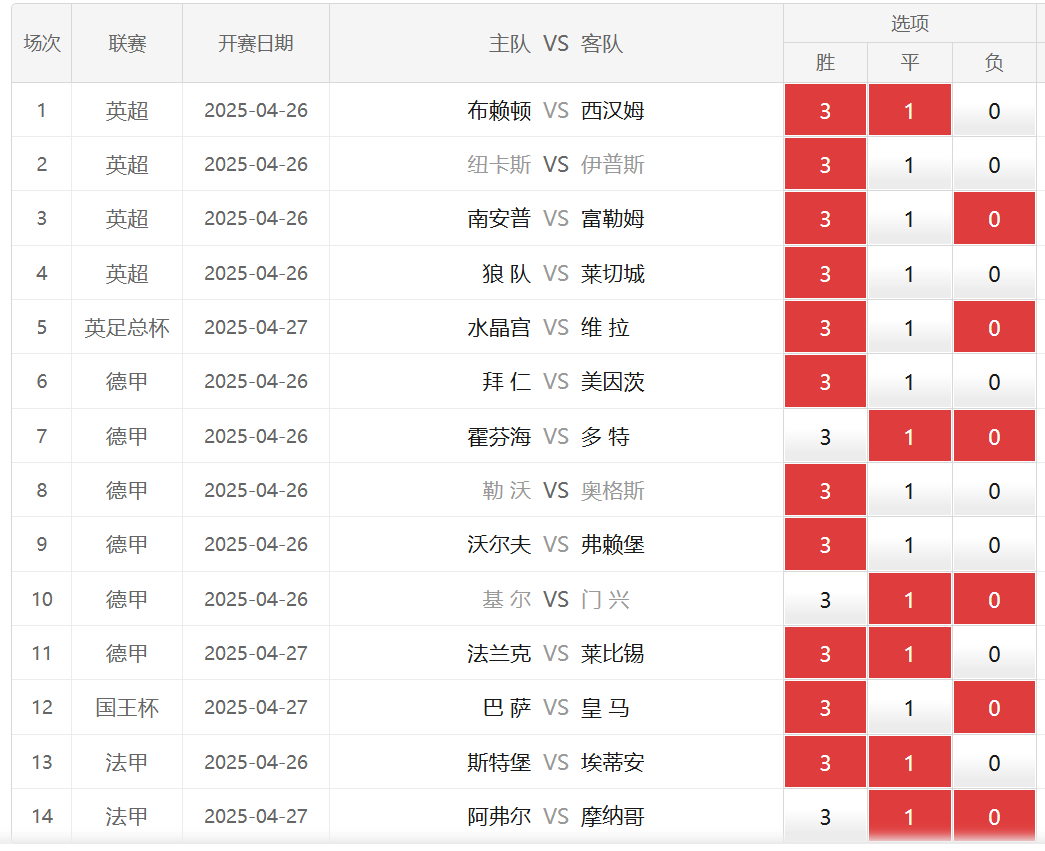Screen dimensions: 1045x851
Task: Toggle 平 (1) for 布赖顿 VS 西汉姆
Action: [910, 110]
